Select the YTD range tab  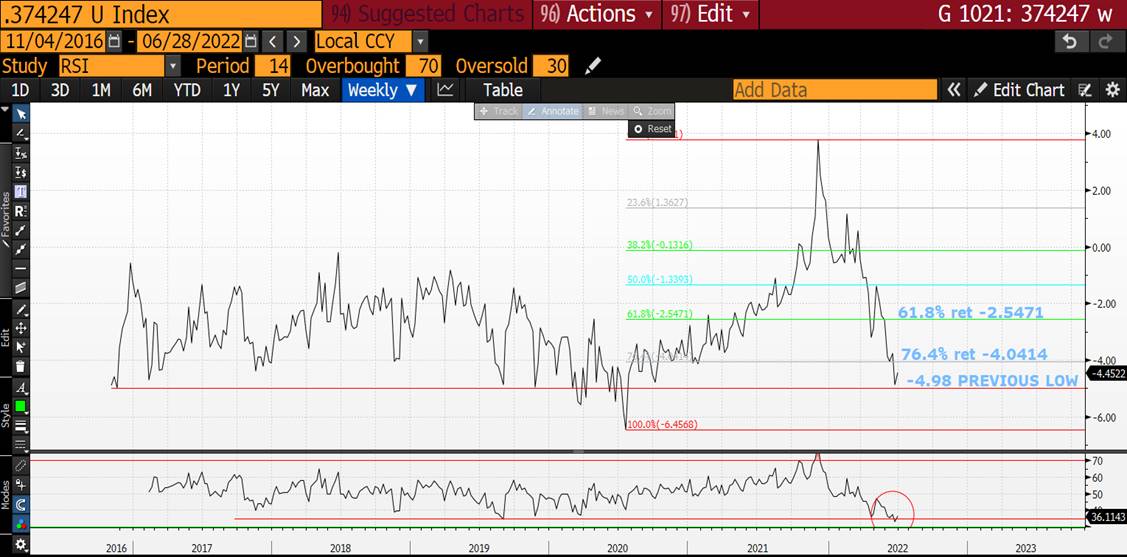click(187, 90)
